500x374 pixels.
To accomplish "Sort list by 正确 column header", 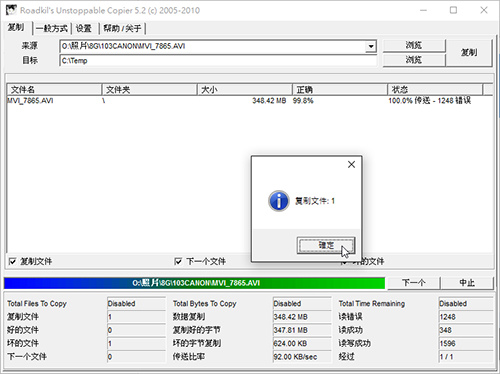I will [340, 89].
